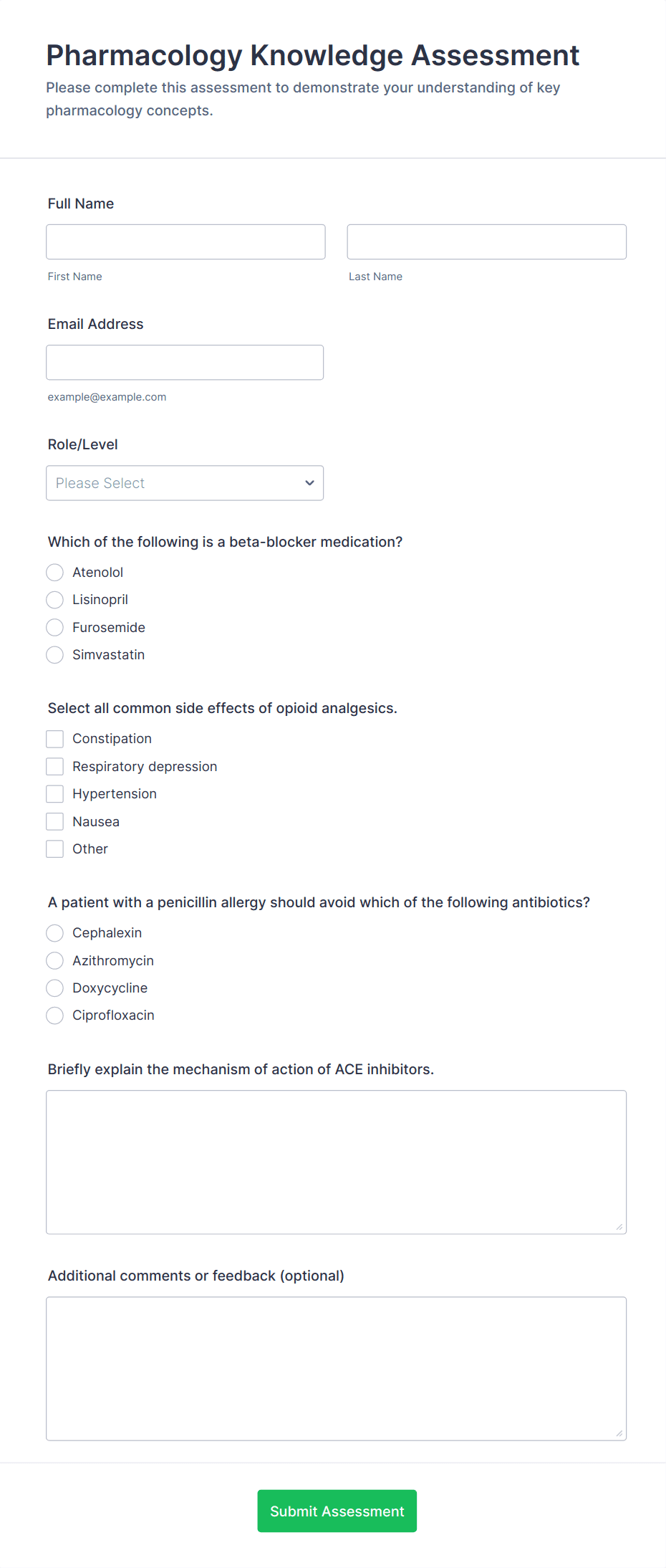The width and height of the screenshot is (666, 1568).
Task: Select the Atenolol radio button
Action: coord(54,572)
